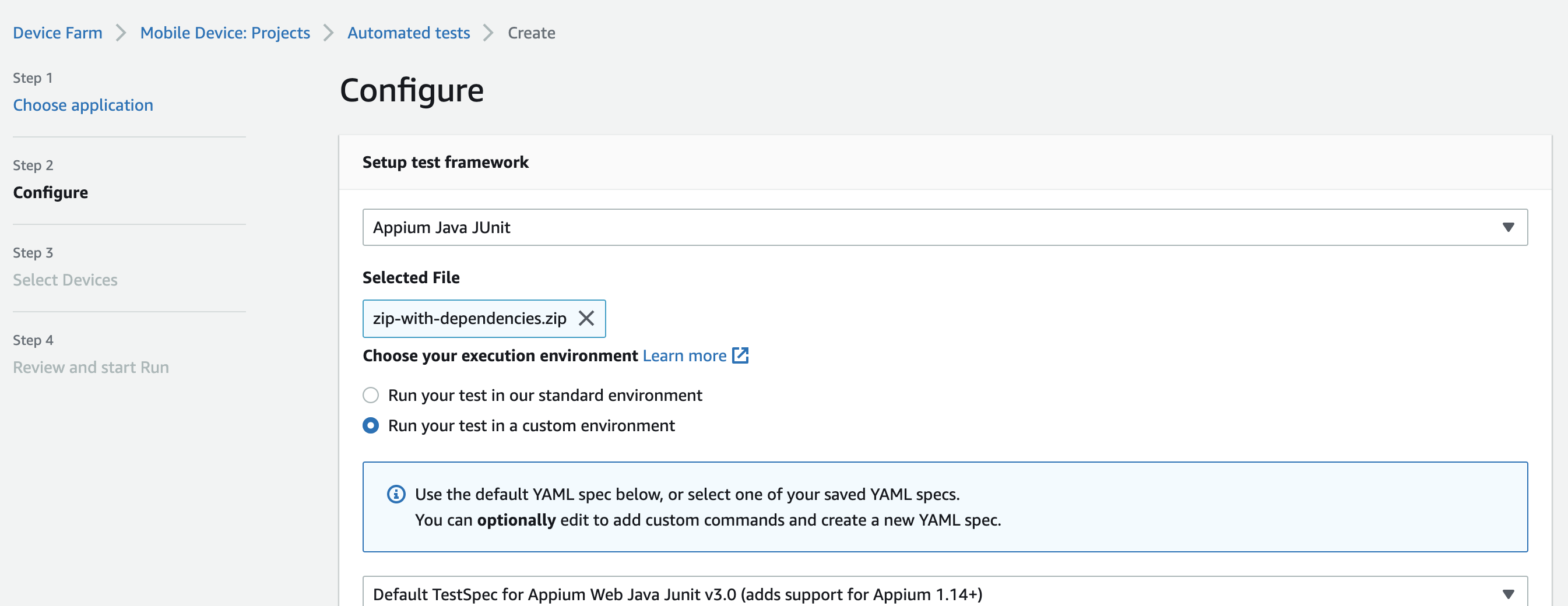Select Run your test in a custom environment
Image resolution: width=1568 pixels, height=606 pixels.
(371, 425)
